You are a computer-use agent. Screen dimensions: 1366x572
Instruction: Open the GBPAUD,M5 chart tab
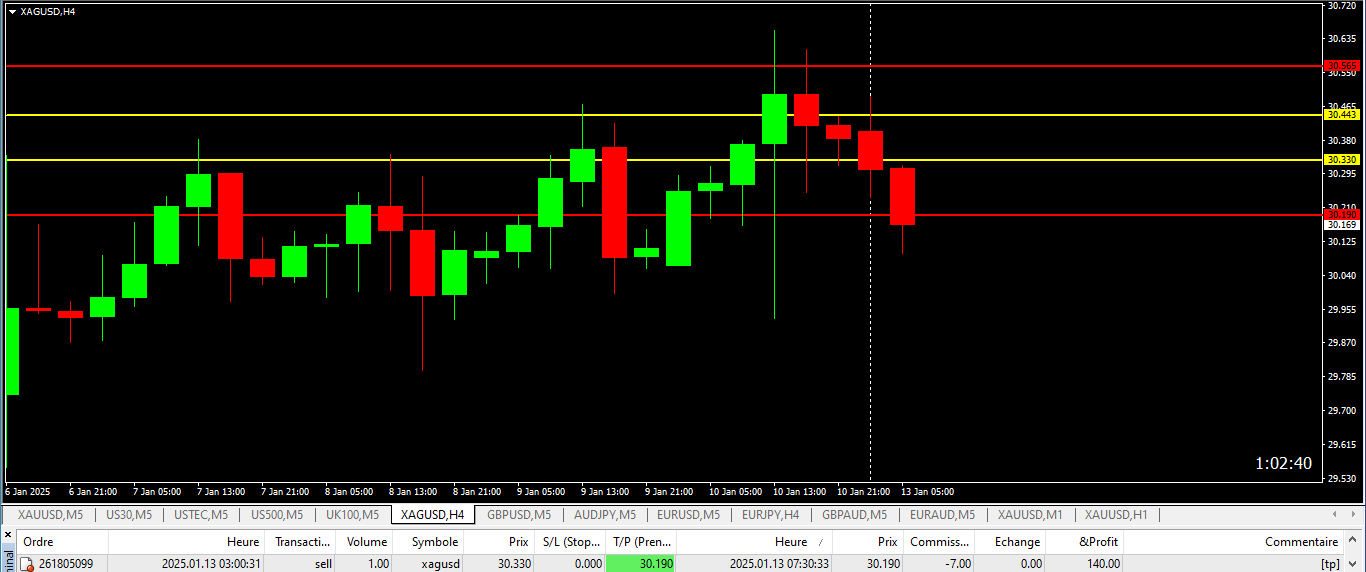(x=854, y=515)
